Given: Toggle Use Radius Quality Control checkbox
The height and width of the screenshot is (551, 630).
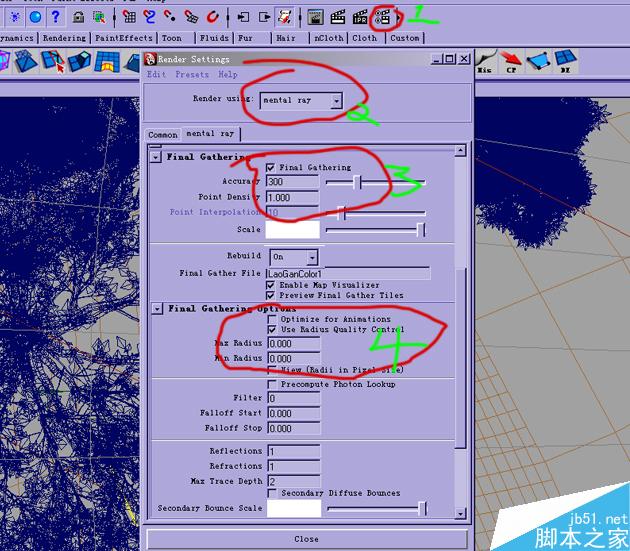Looking at the screenshot, I should [x=272, y=330].
